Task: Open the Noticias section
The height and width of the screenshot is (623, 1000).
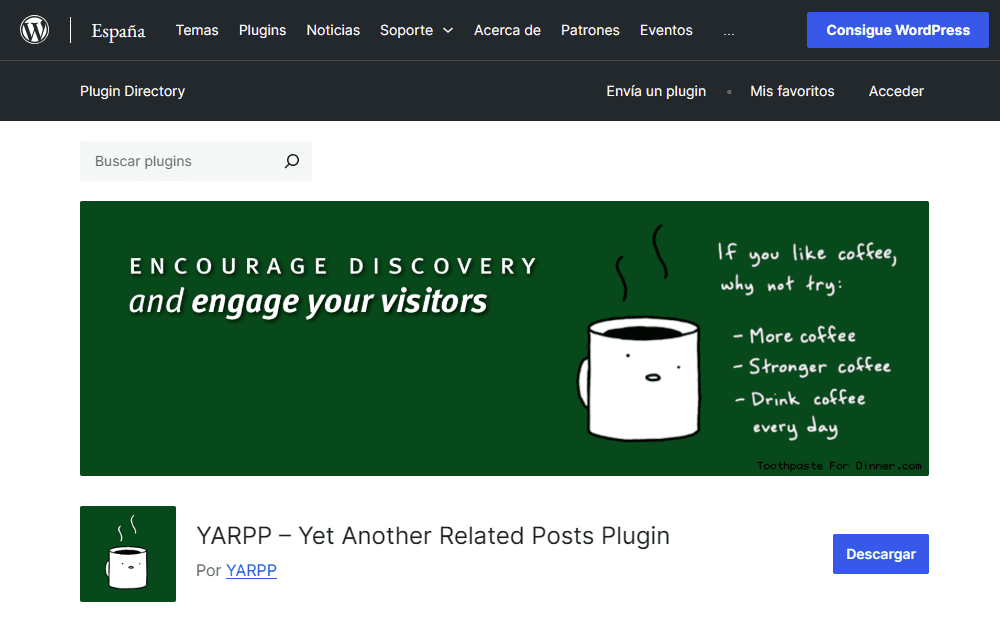Action: pos(333,30)
